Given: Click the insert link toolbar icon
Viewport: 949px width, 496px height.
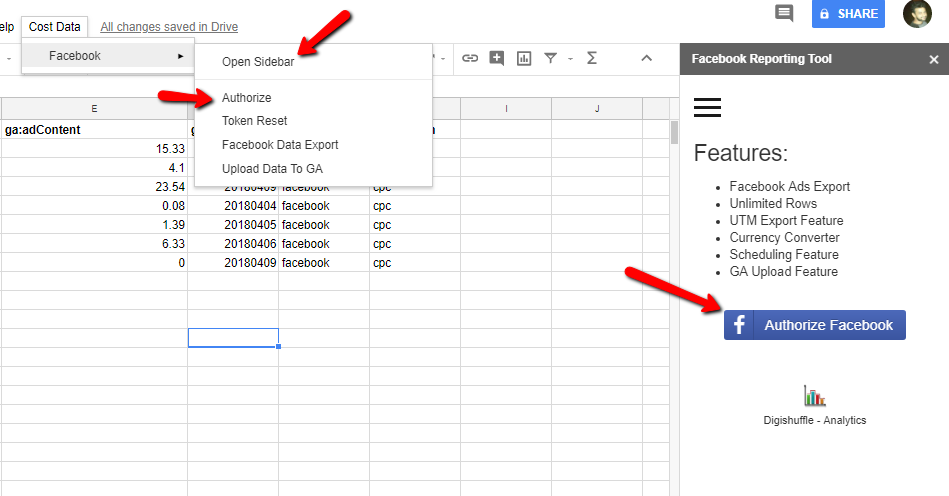Looking at the screenshot, I should pos(470,58).
